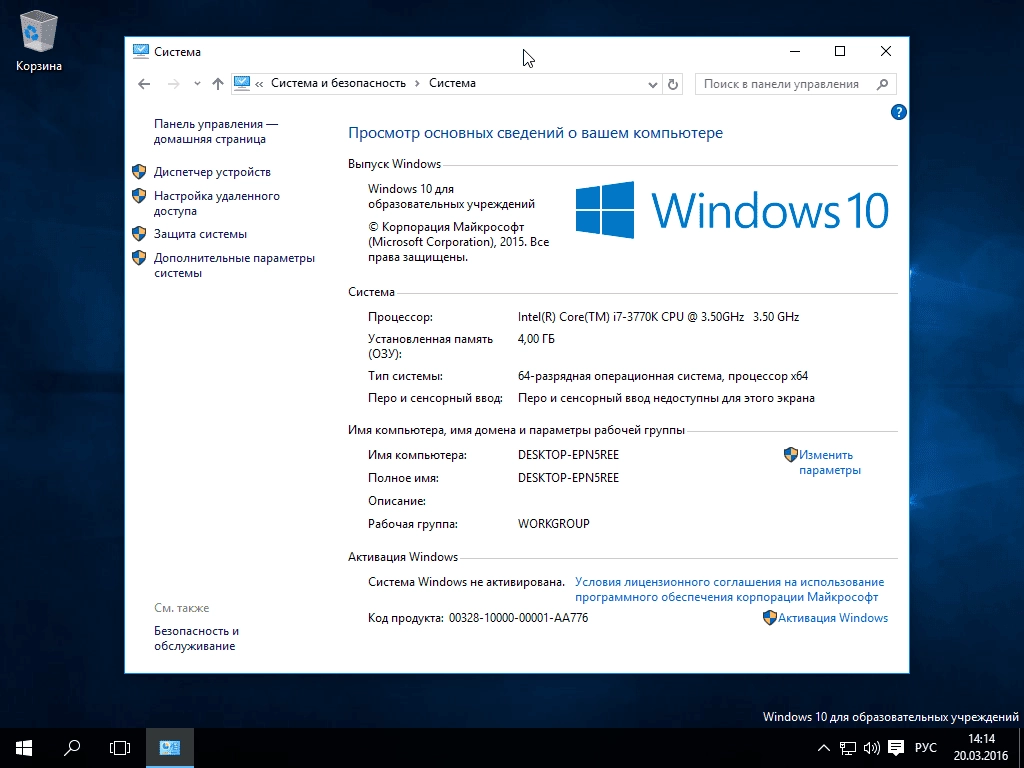This screenshot has width=1024, height=768.
Task: Click the Система и безопасность breadcrumb
Action: [338, 83]
